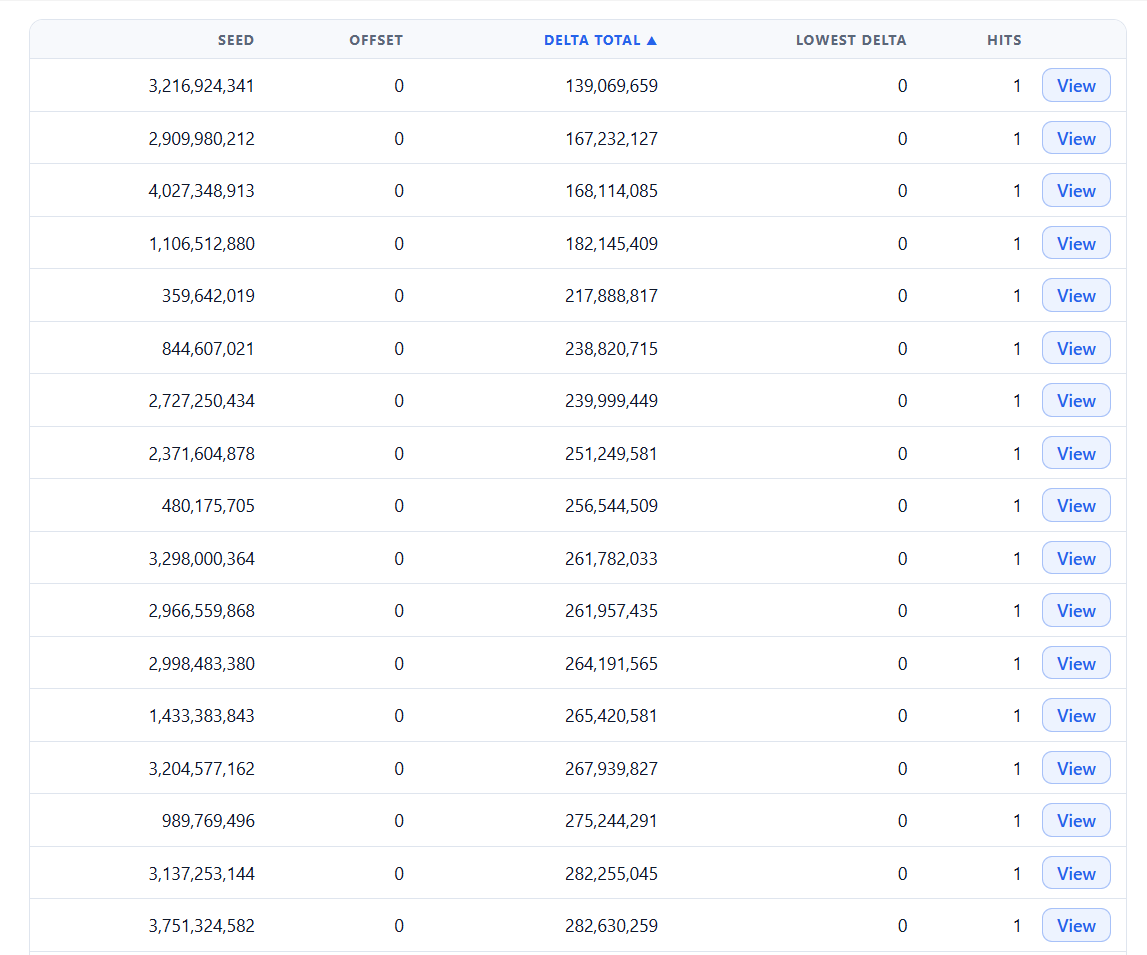Sort by LOWEST DELTA column header
The width and height of the screenshot is (1147, 955).
(x=851, y=40)
